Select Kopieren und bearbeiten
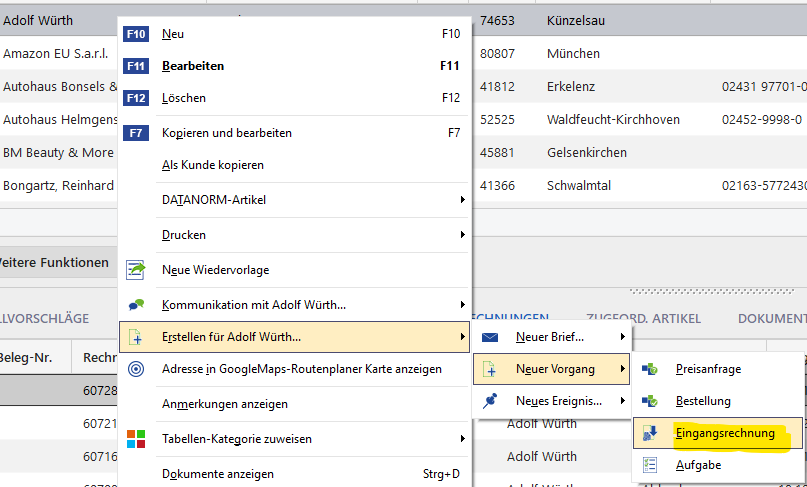 pos(294,133)
